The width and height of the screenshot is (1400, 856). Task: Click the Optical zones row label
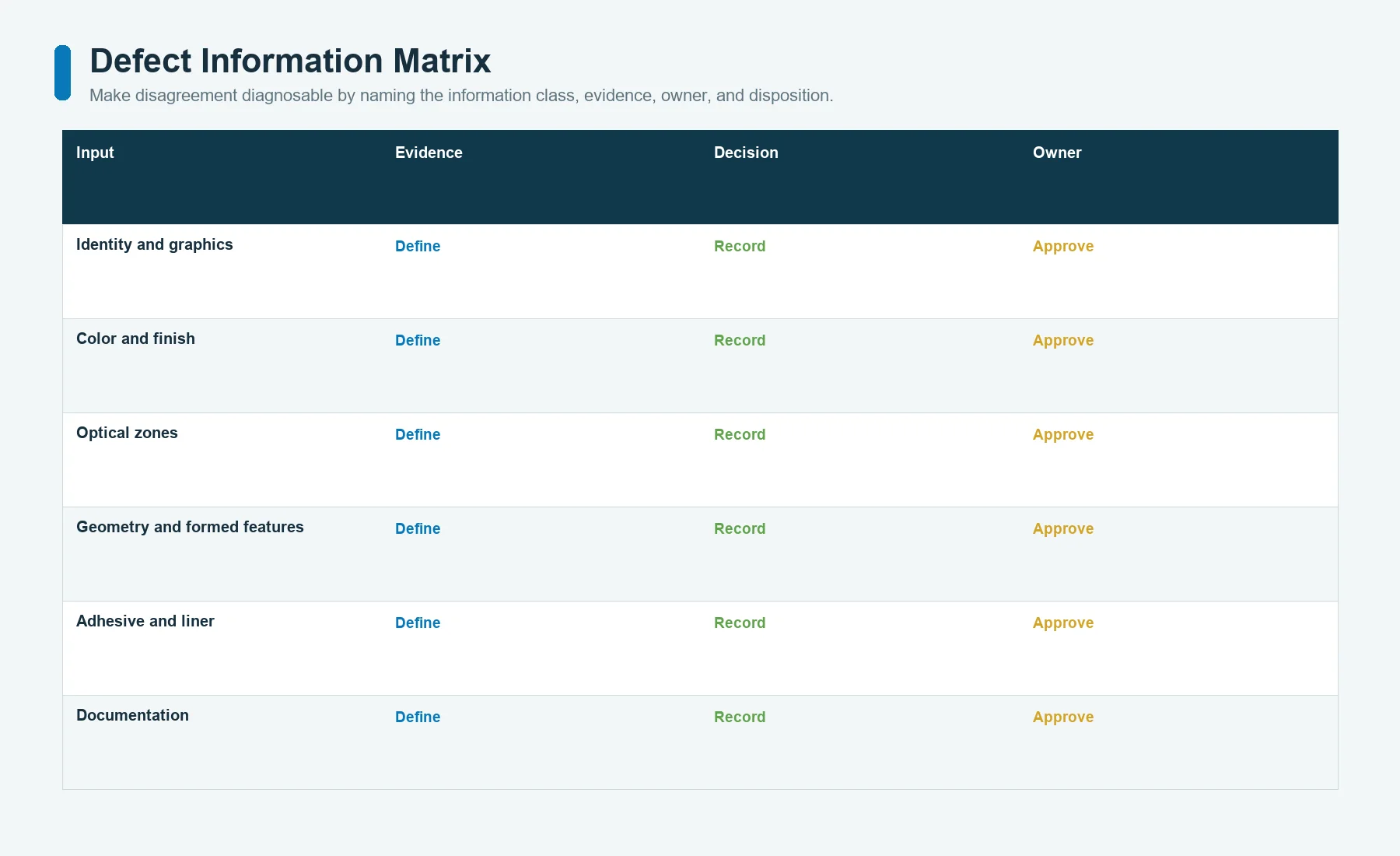(127, 433)
